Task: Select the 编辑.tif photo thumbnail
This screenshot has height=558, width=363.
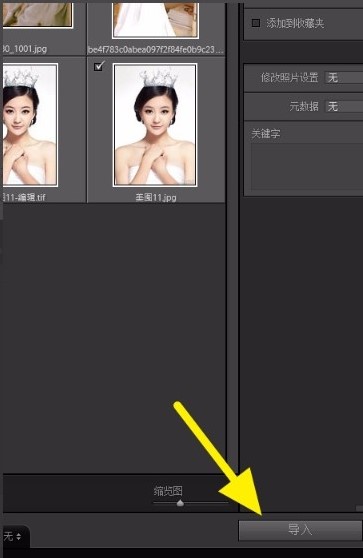Action: 30,125
